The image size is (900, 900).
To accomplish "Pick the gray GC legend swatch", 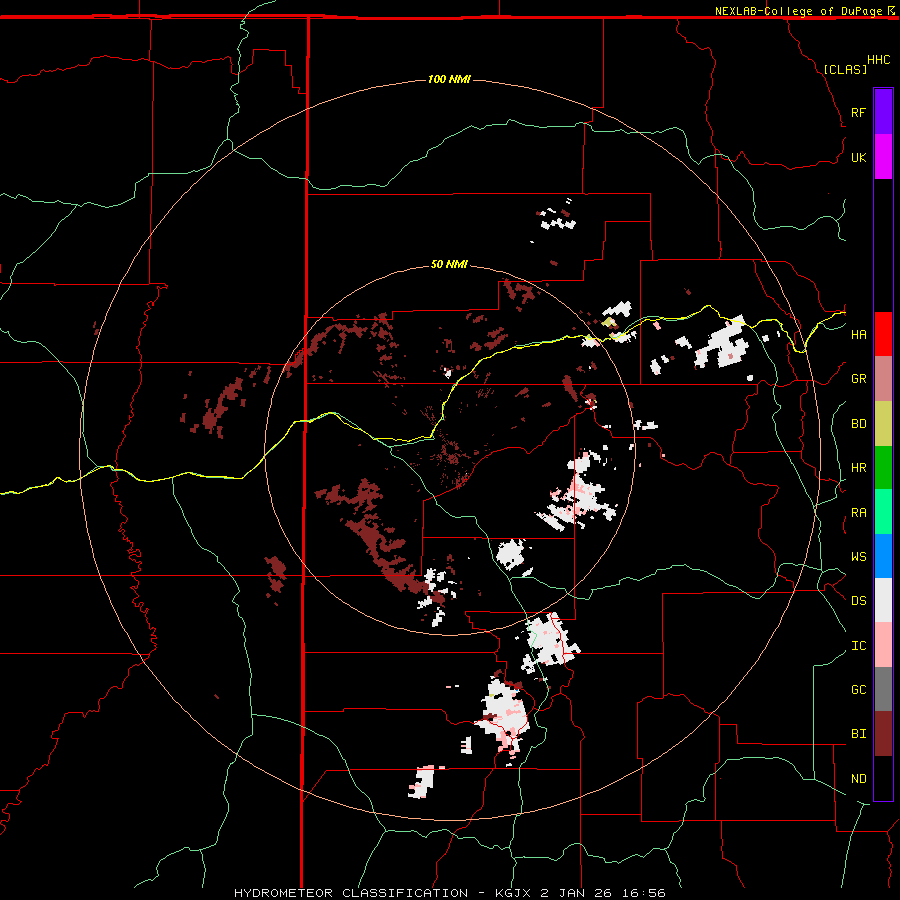I will tap(883, 689).
